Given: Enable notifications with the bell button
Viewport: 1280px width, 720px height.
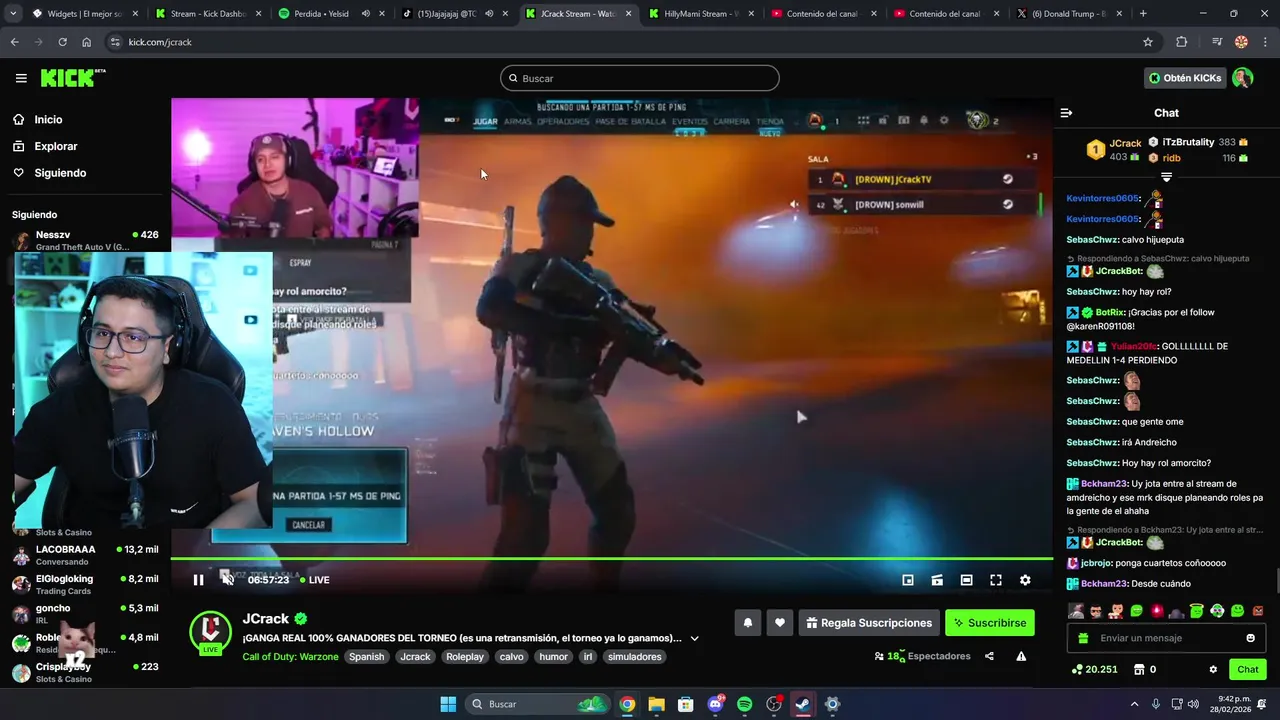Looking at the screenshot, I should point(747,623).
